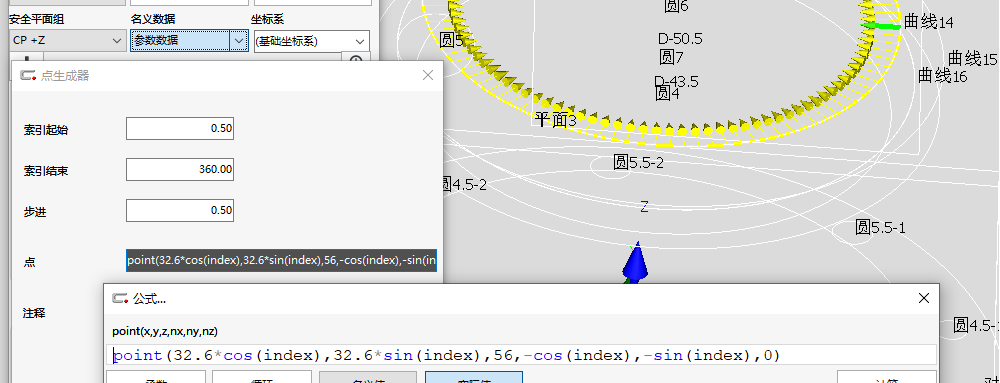The height and width of the screenshot is (383, 1000).
Task: Click the green marker beside 曲线14
Action: pyautogui.click(x=881, y=25)
